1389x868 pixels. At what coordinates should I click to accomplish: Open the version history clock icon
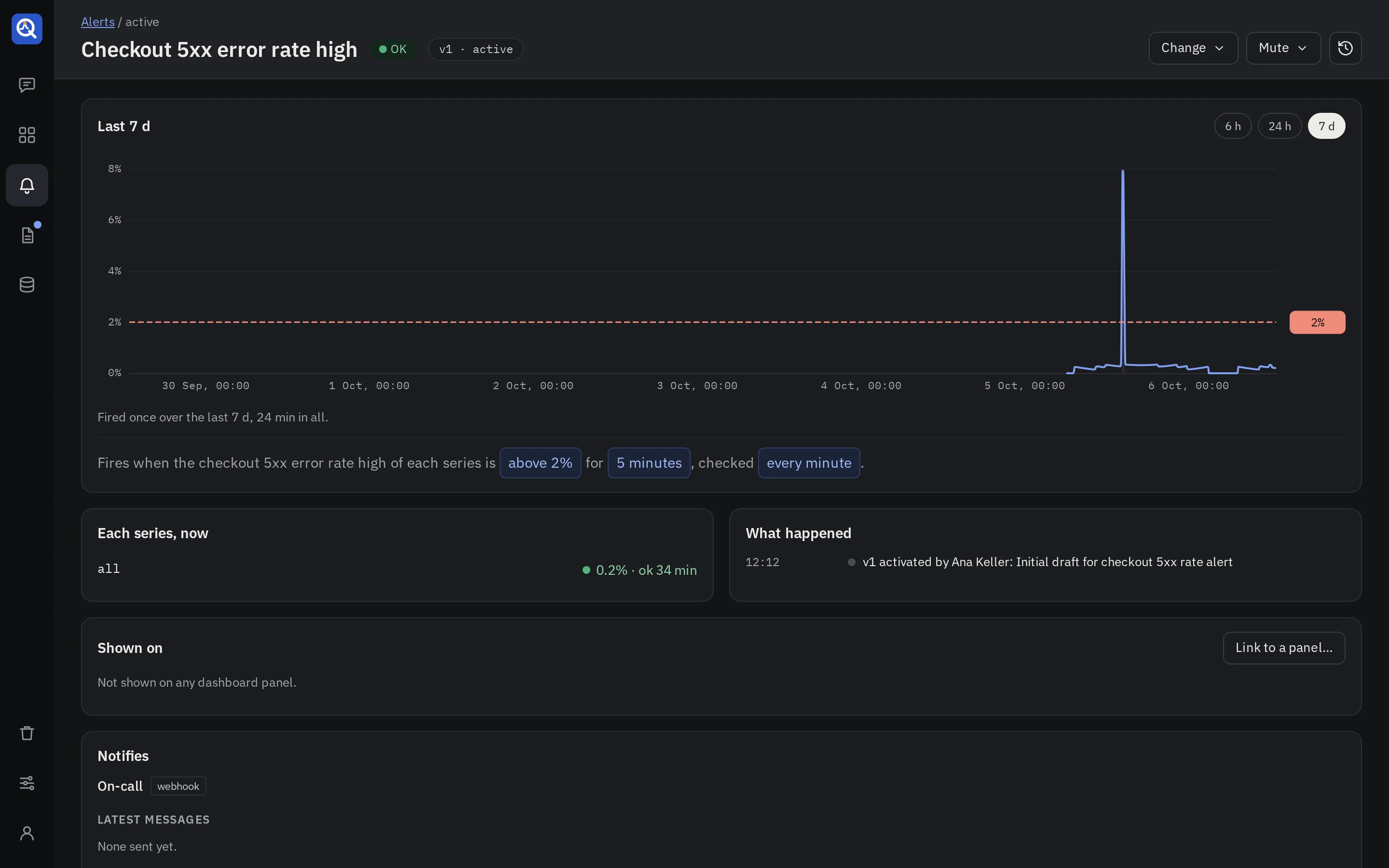[x=1345, y=48]
